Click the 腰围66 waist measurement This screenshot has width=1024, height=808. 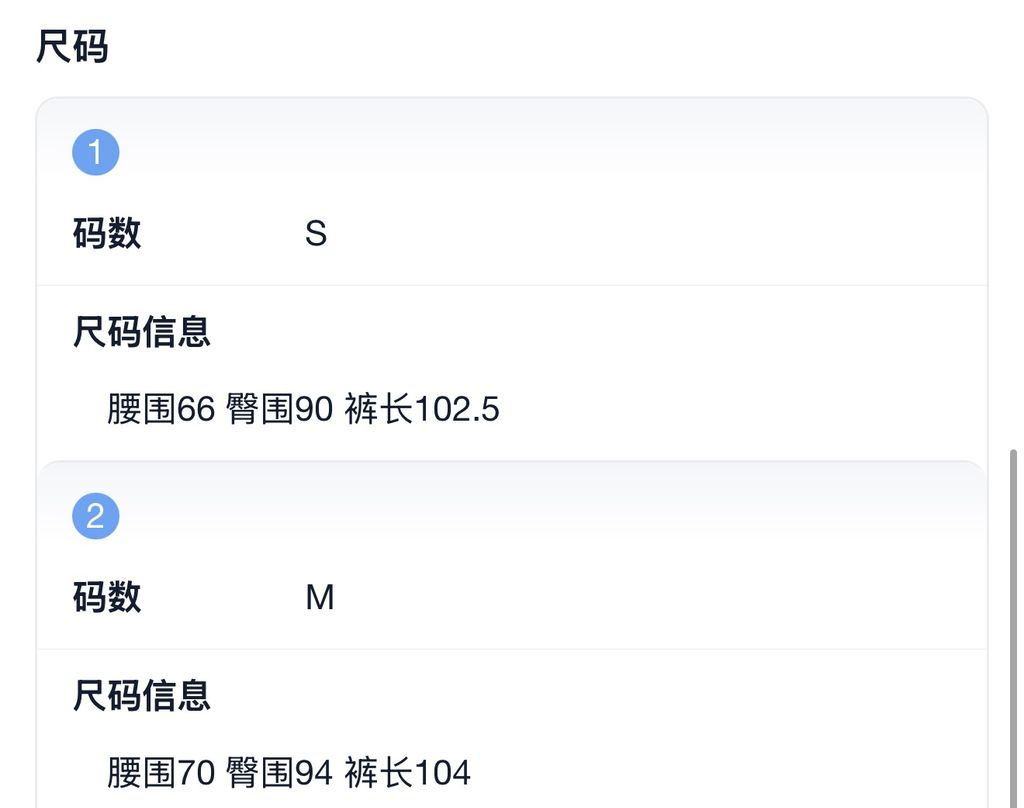click(x=161, y=409)
